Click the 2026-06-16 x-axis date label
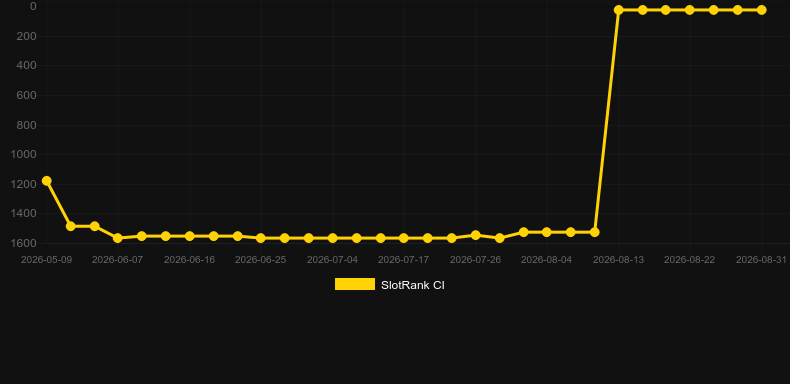 (x=189, y=260)
